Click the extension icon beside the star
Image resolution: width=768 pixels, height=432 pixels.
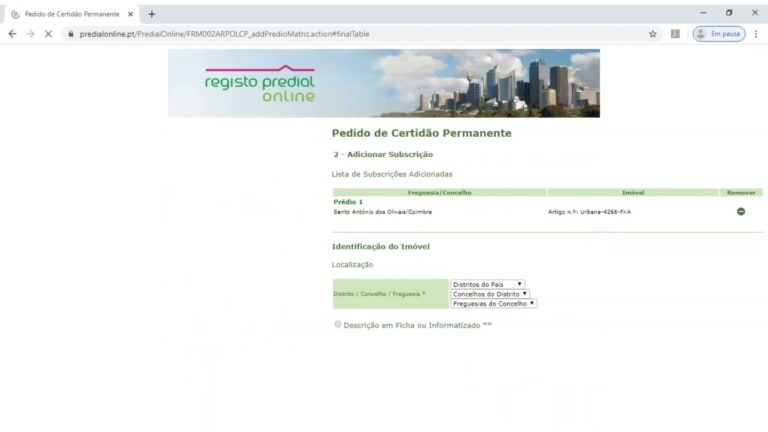[676, 34]
